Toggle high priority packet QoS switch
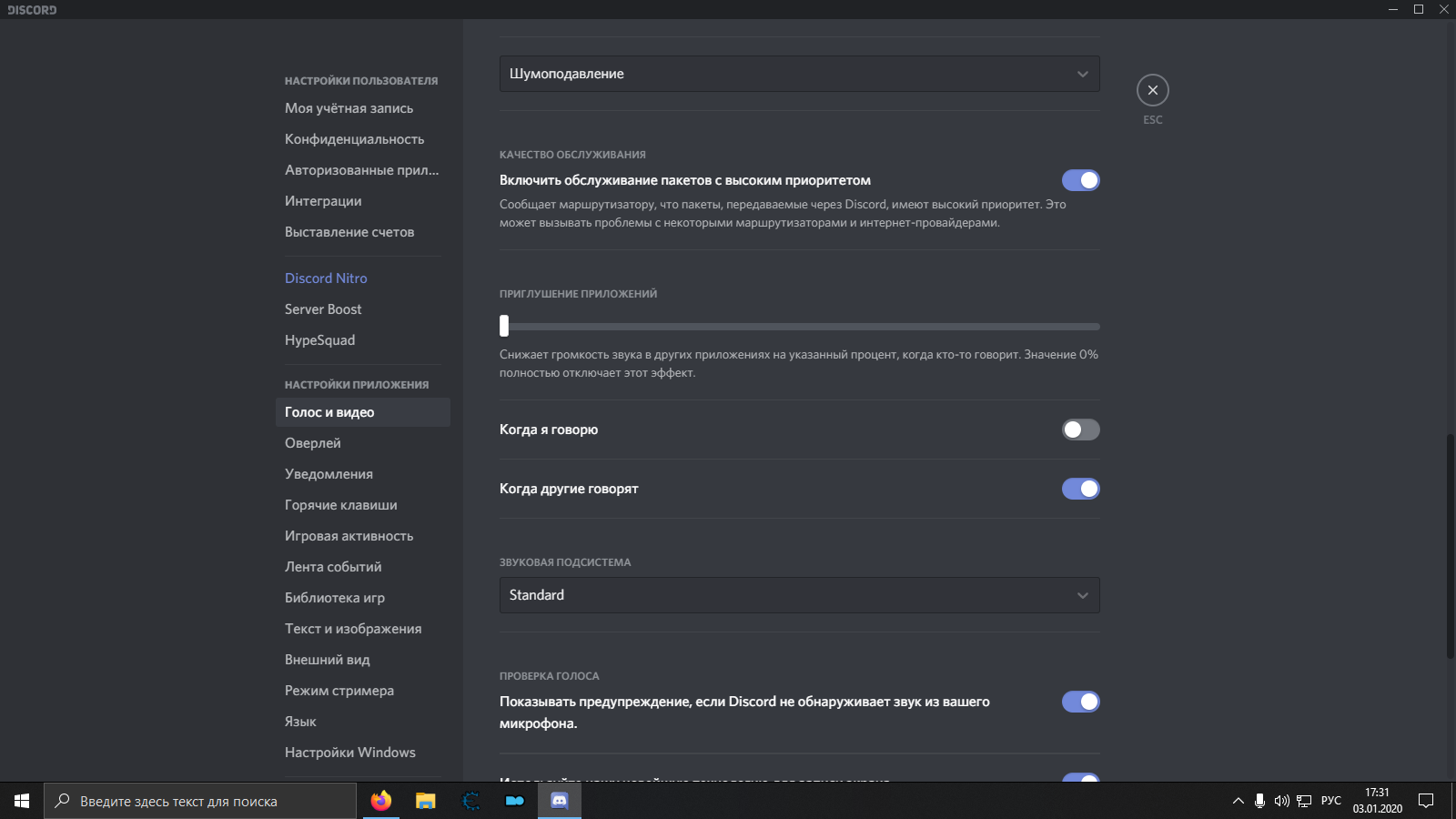The width and height of the screenshot is (1456, 819). point(1080,180)
